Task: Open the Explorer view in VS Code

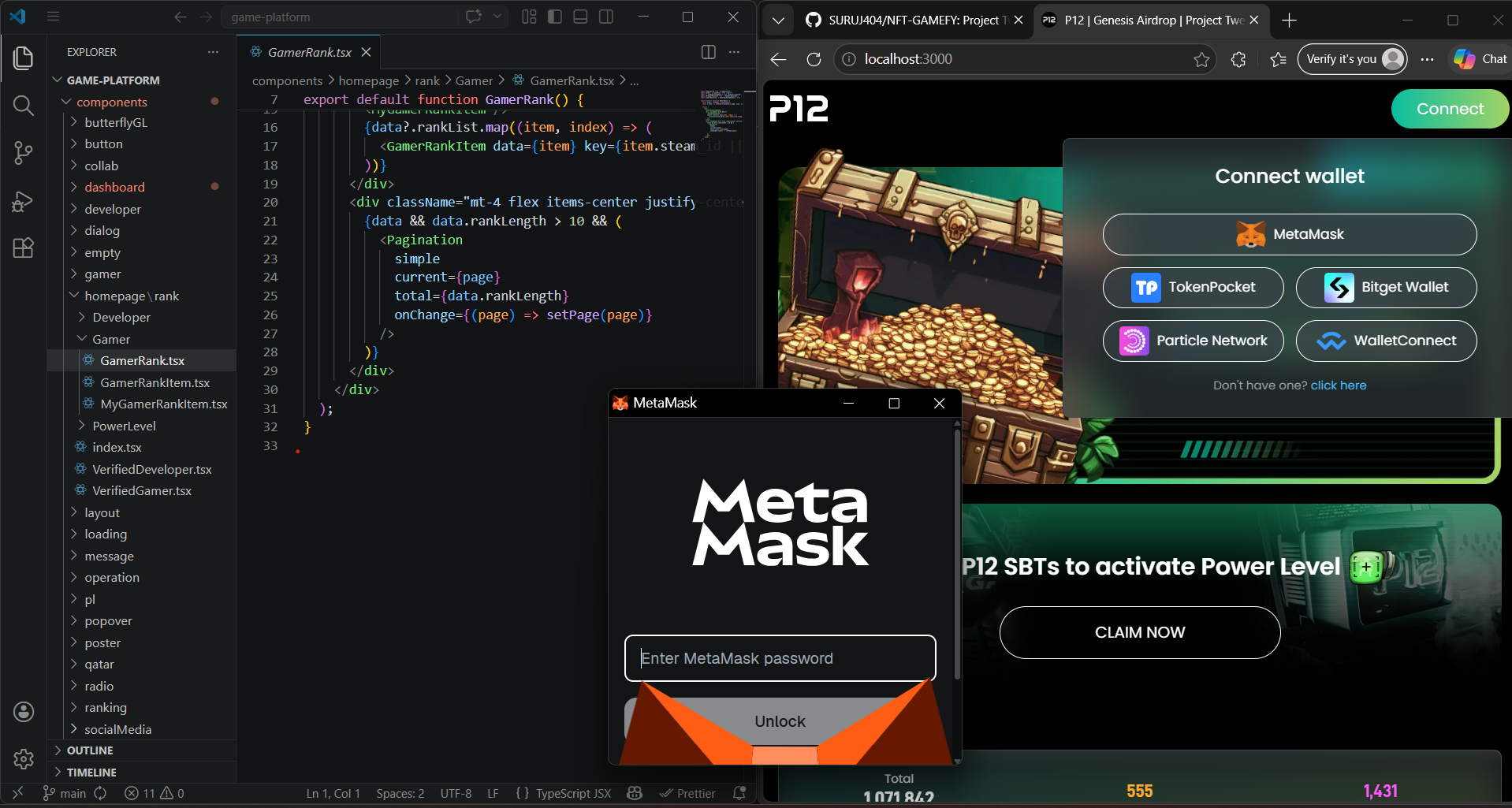Action: [x=24, y=58]
